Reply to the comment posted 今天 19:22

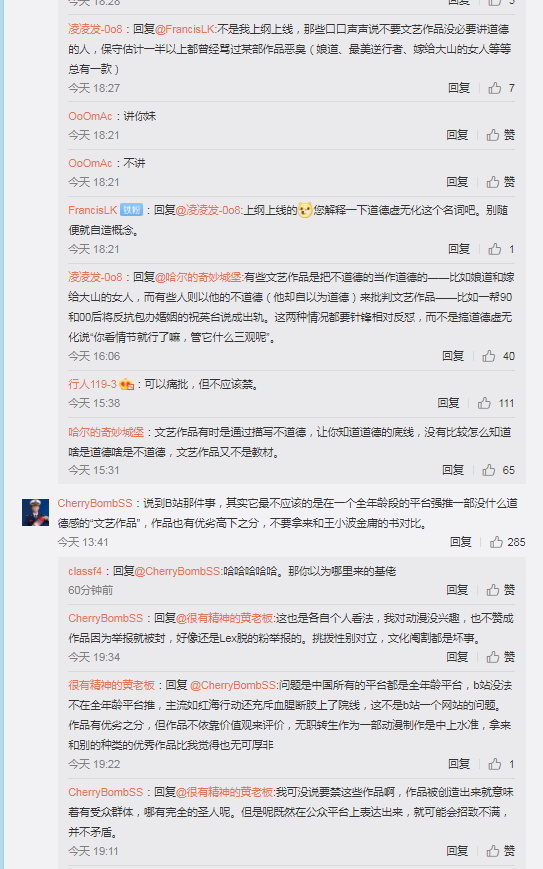pyautogui.click(x=459, y=764)
